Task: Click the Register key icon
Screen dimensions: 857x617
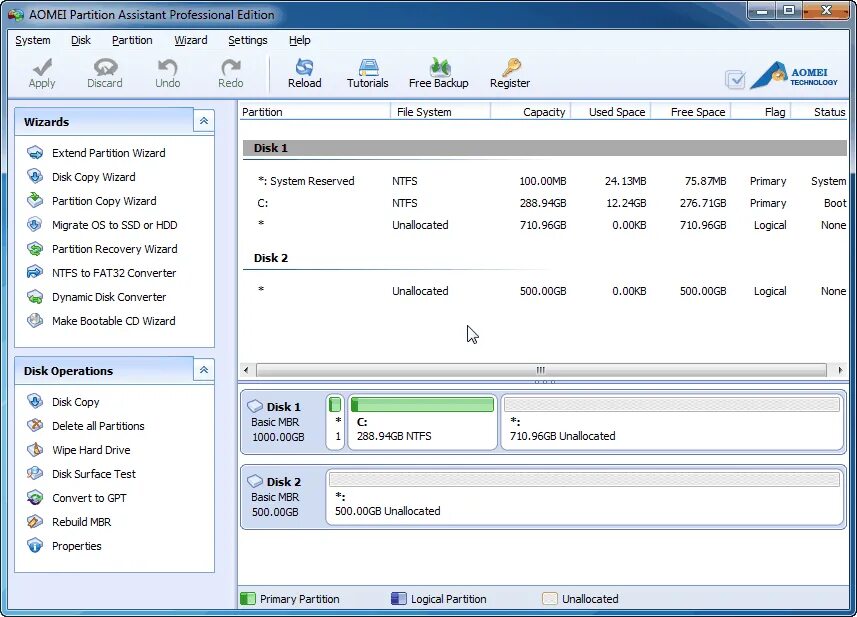Action: pyautogui.click(x=511, y=67)
